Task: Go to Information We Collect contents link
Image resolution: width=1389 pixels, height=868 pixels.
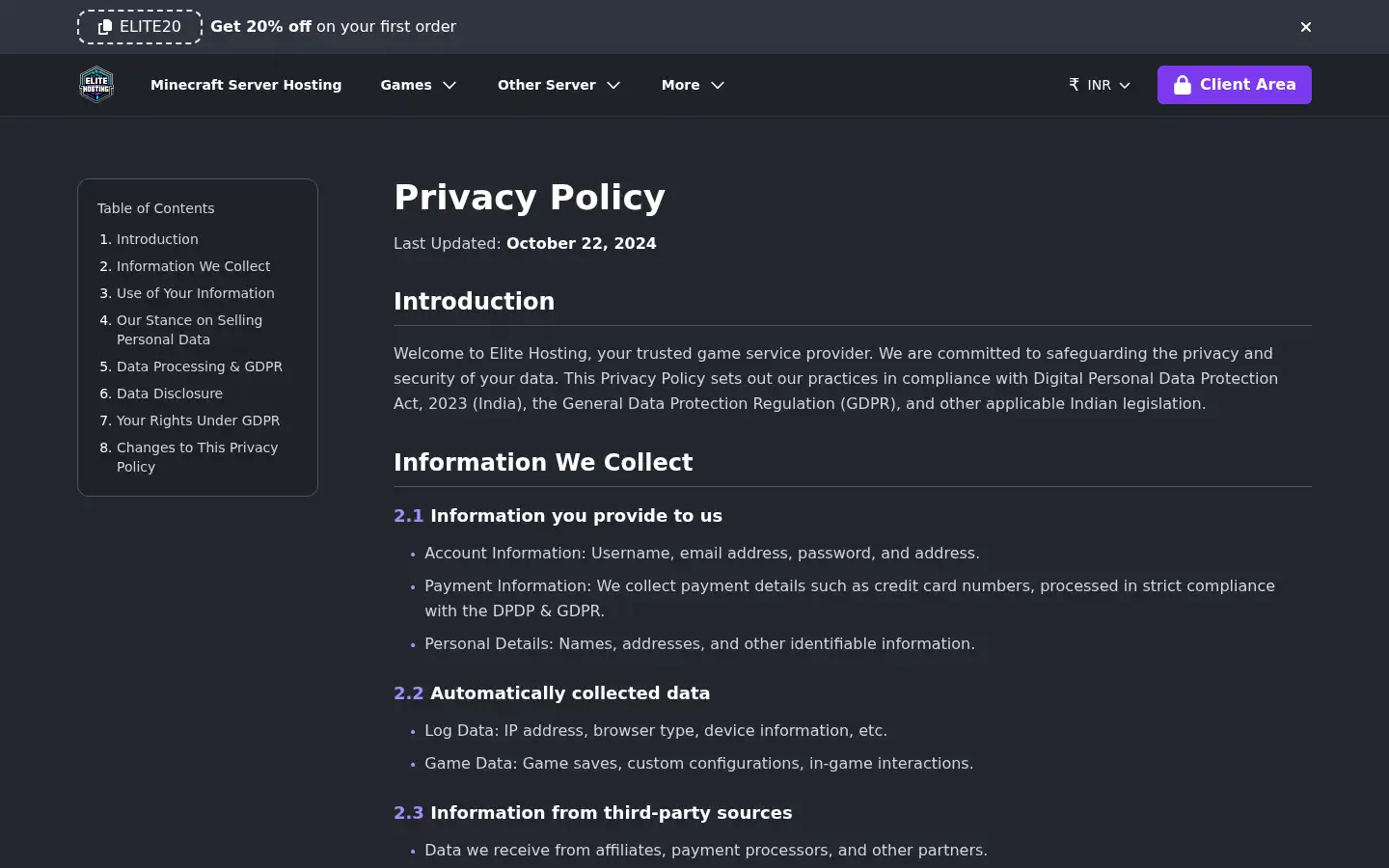Action: [193, 266]
